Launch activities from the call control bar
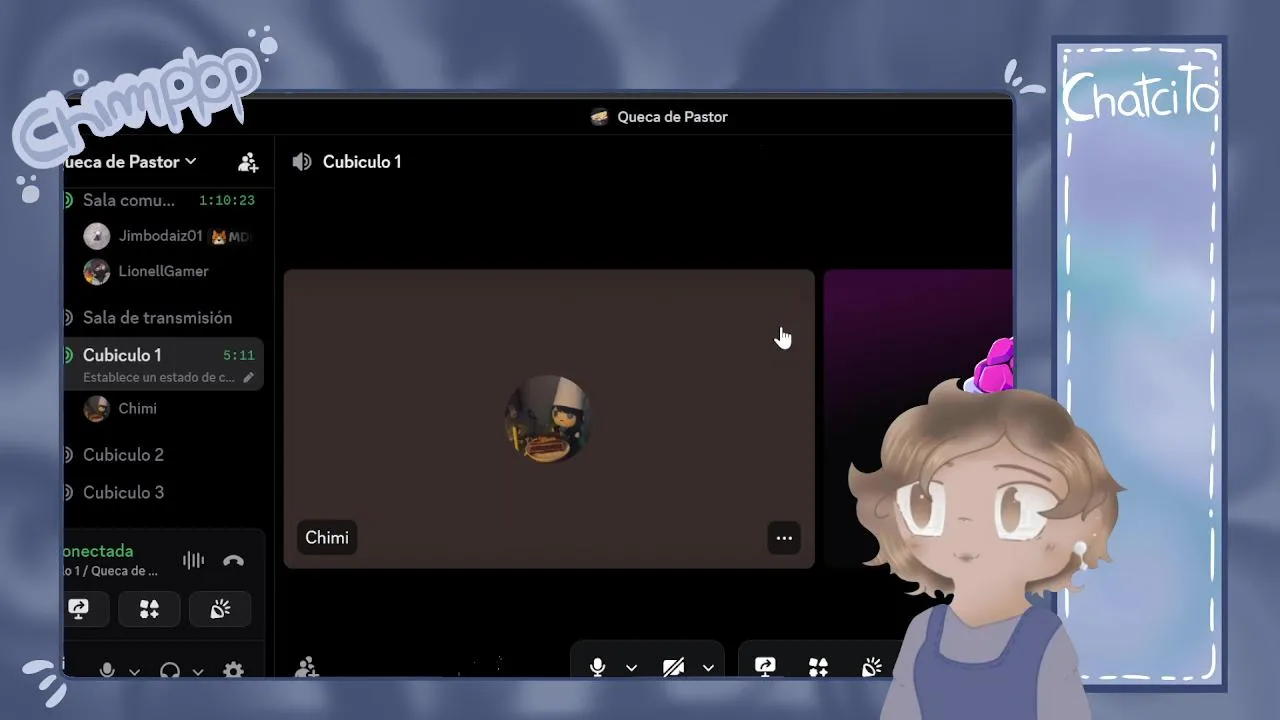Screen dimensions: 1280x720 tap(818, 666)
